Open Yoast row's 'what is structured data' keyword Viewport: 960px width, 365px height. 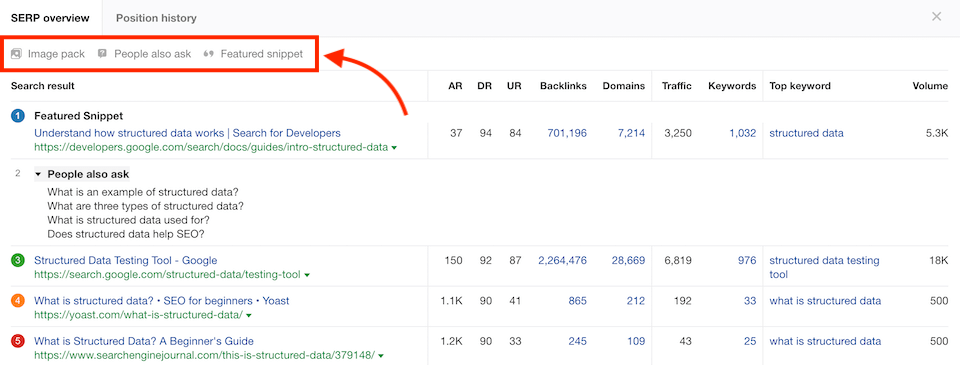825,301
